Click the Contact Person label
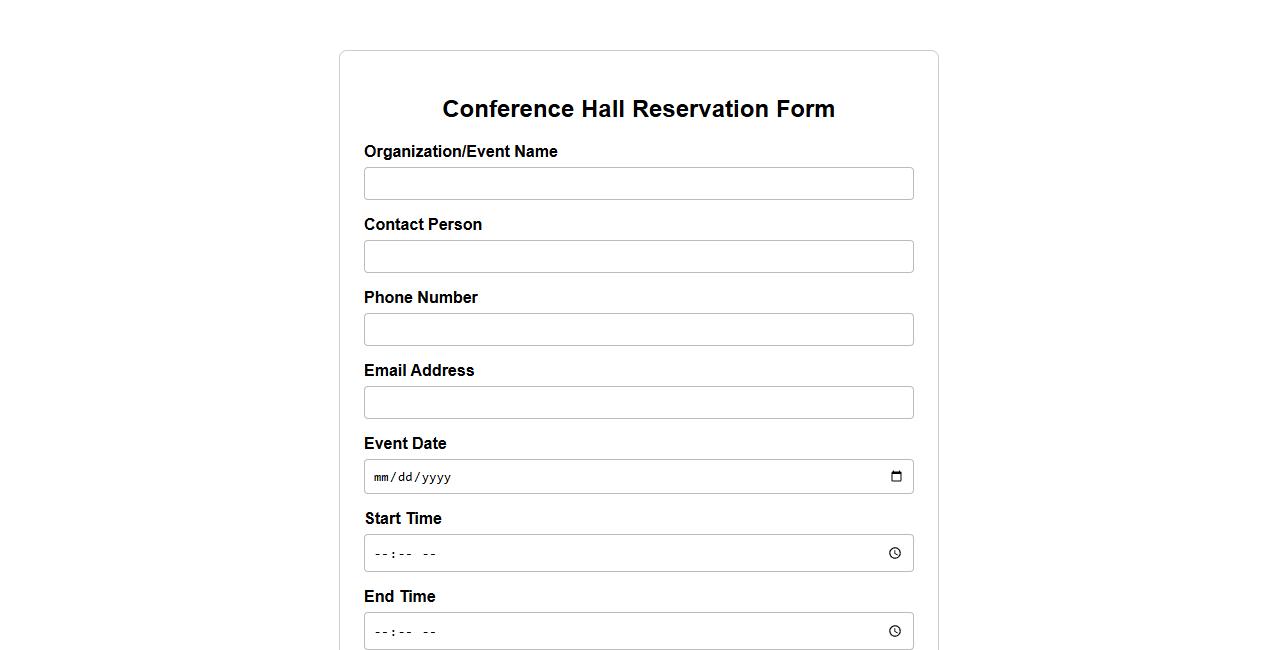 [422, 224]
